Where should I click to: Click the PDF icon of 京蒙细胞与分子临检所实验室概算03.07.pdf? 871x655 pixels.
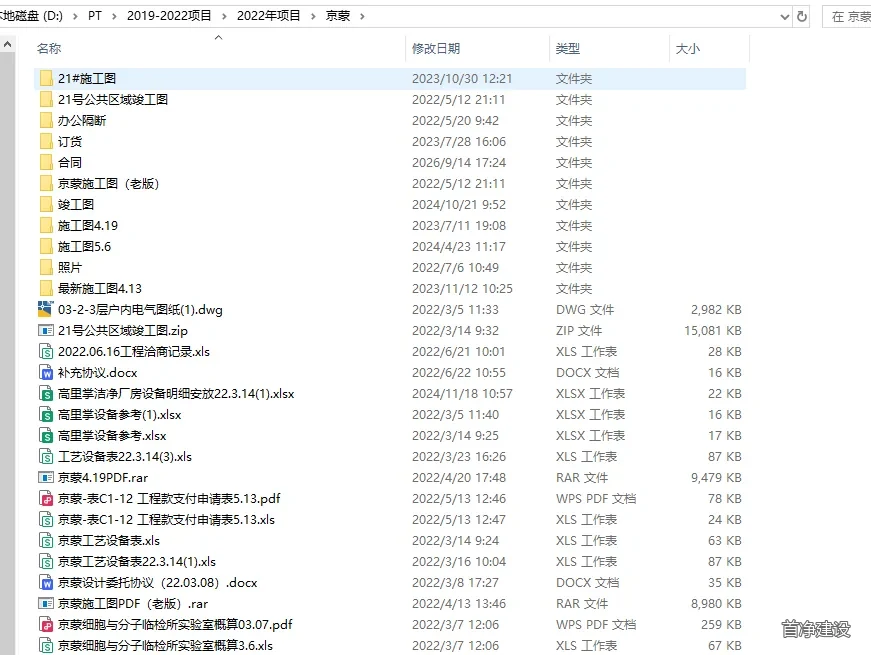[46, 624]
